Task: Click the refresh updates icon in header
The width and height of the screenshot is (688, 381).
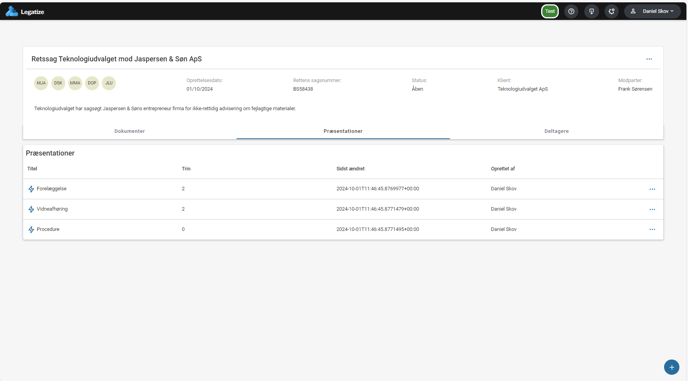Action: tap(612, 11)
